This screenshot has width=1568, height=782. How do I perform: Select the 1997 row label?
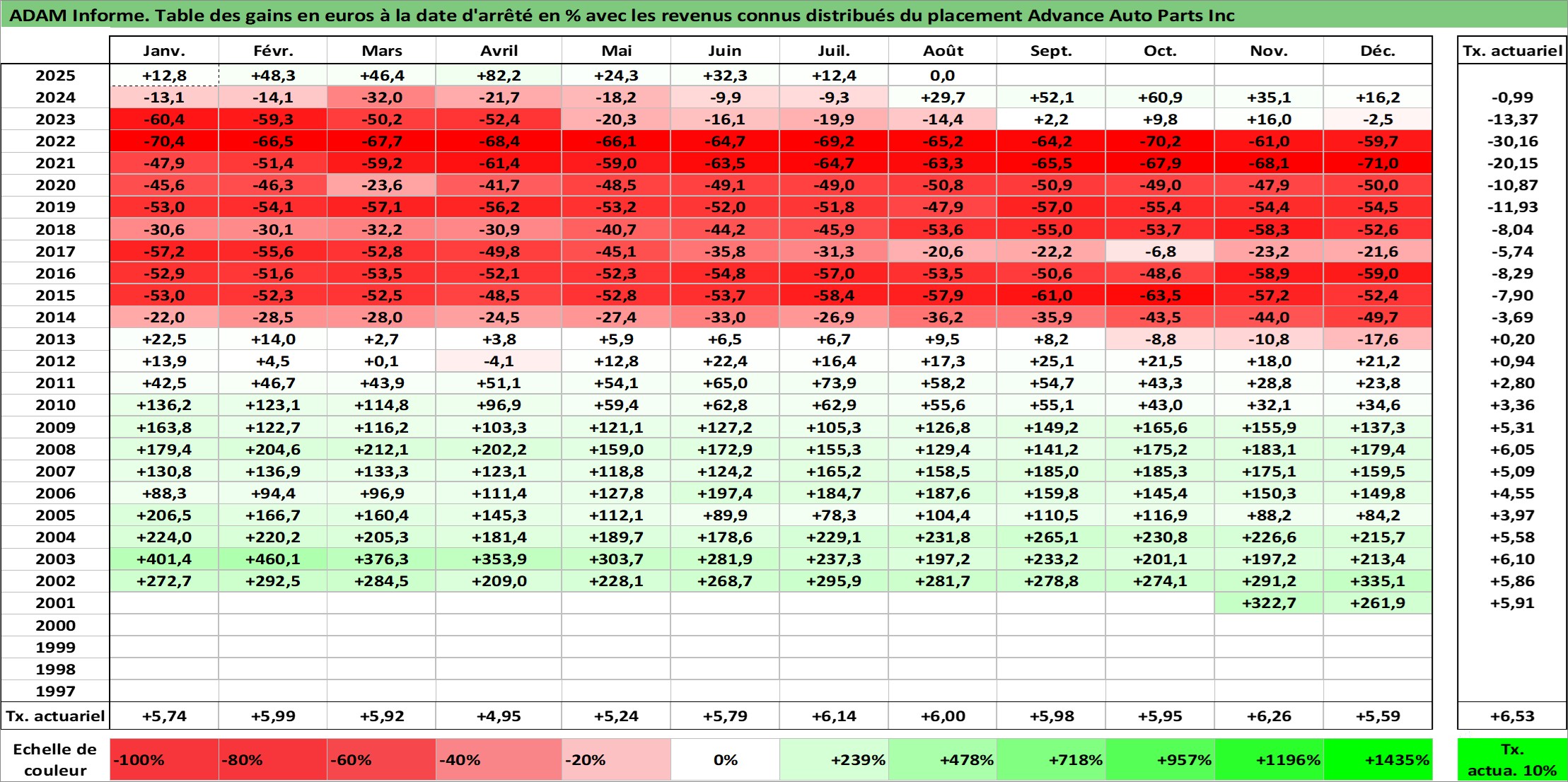(x=55, y=691)
